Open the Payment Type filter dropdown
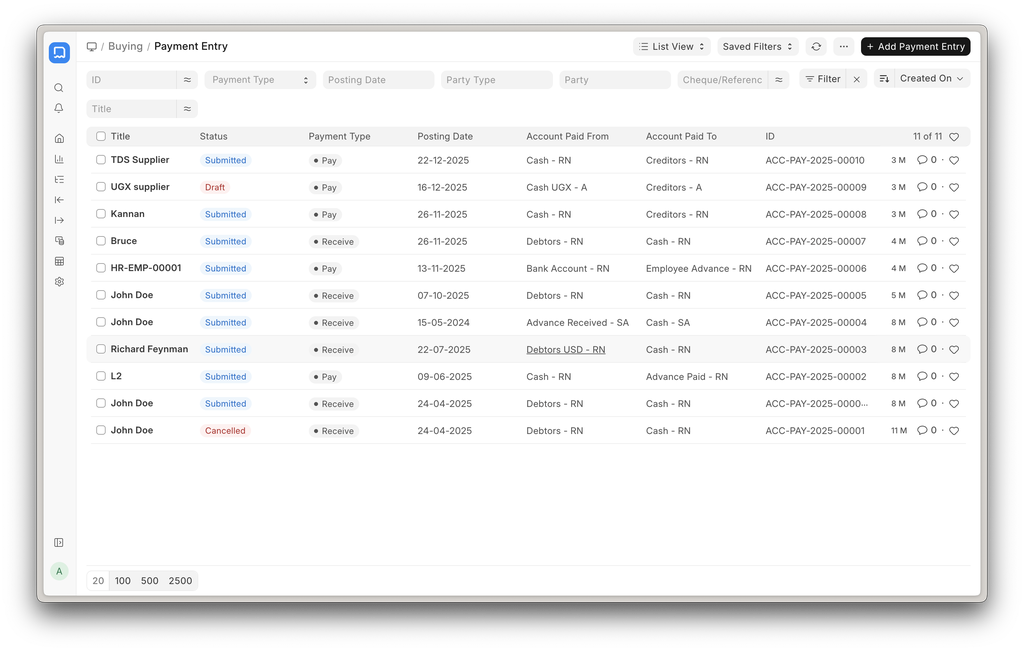 tap(259, 80)
